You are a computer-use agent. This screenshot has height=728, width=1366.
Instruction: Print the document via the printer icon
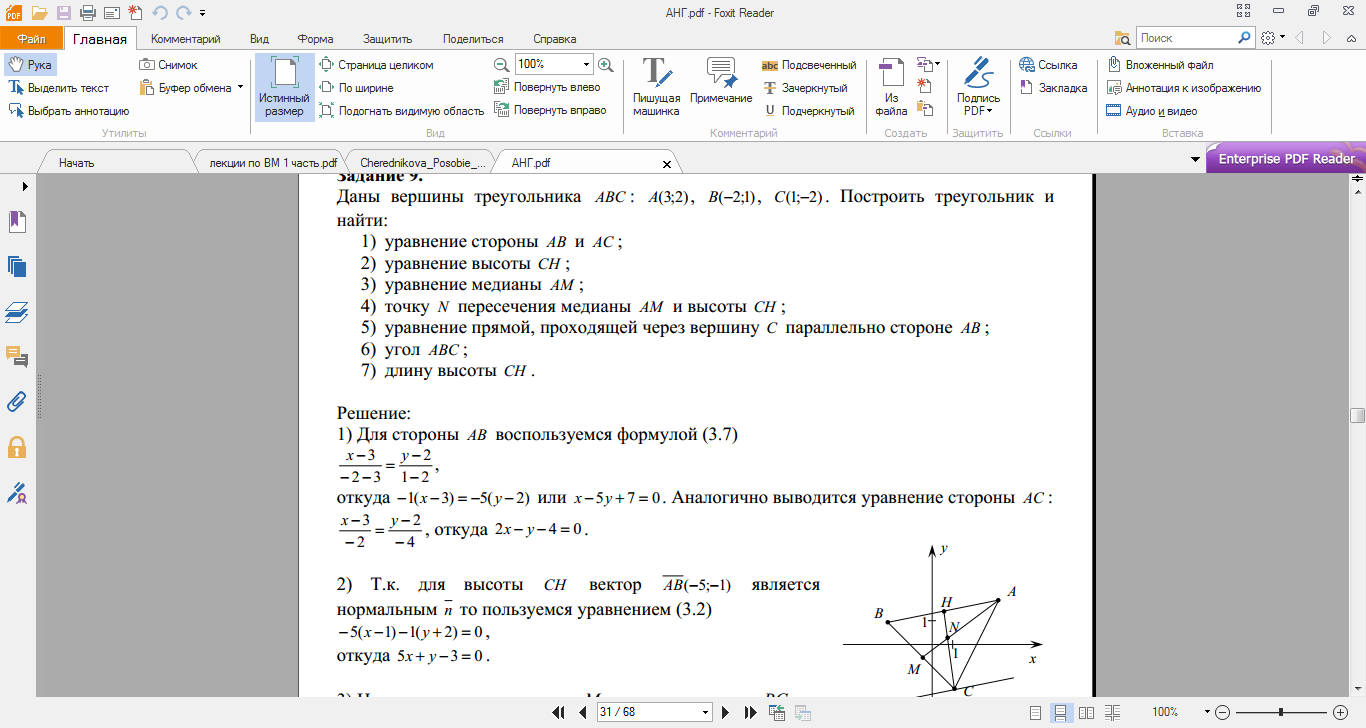point(87,13)
